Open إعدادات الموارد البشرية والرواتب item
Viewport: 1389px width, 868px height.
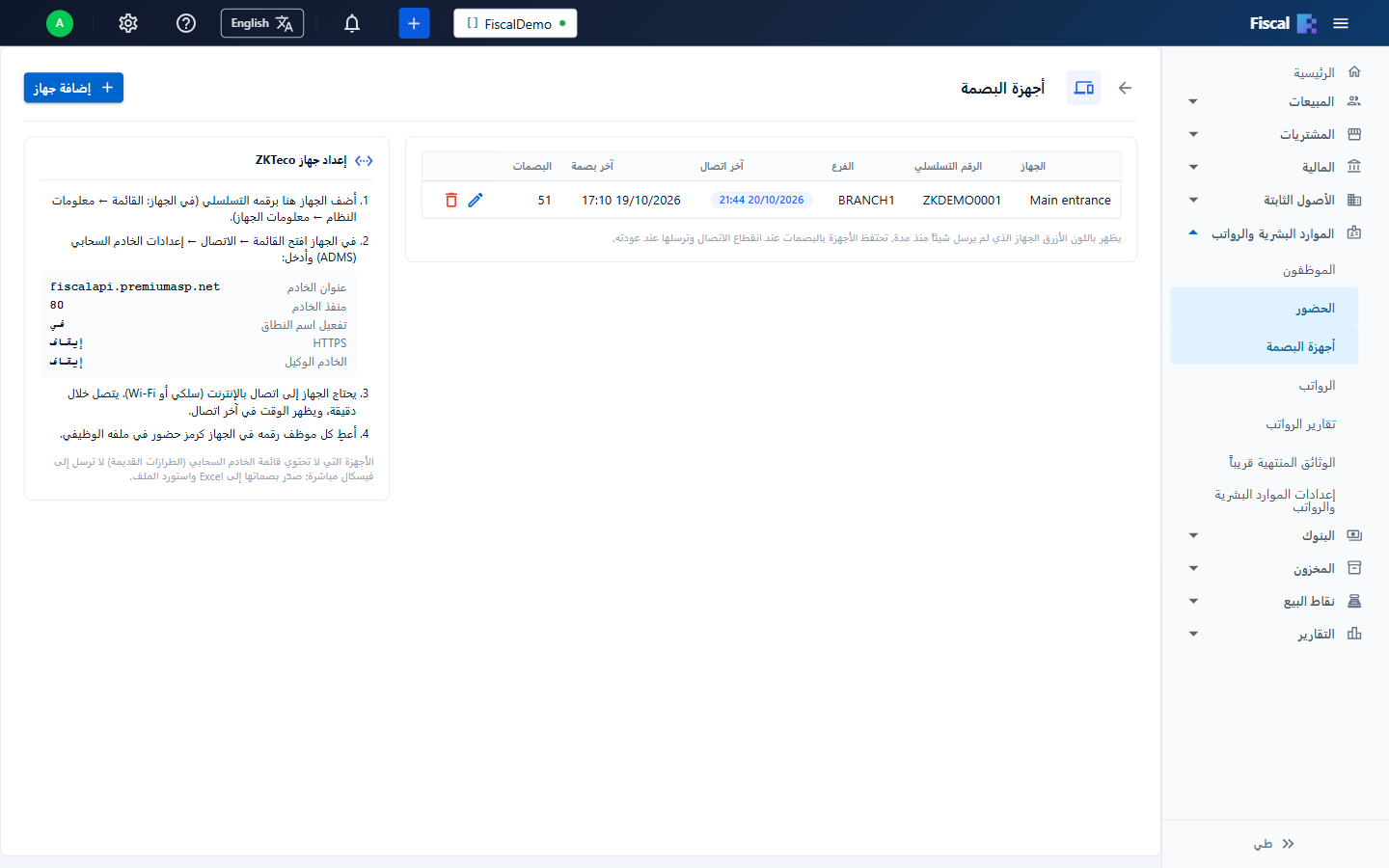point(1264,501)
